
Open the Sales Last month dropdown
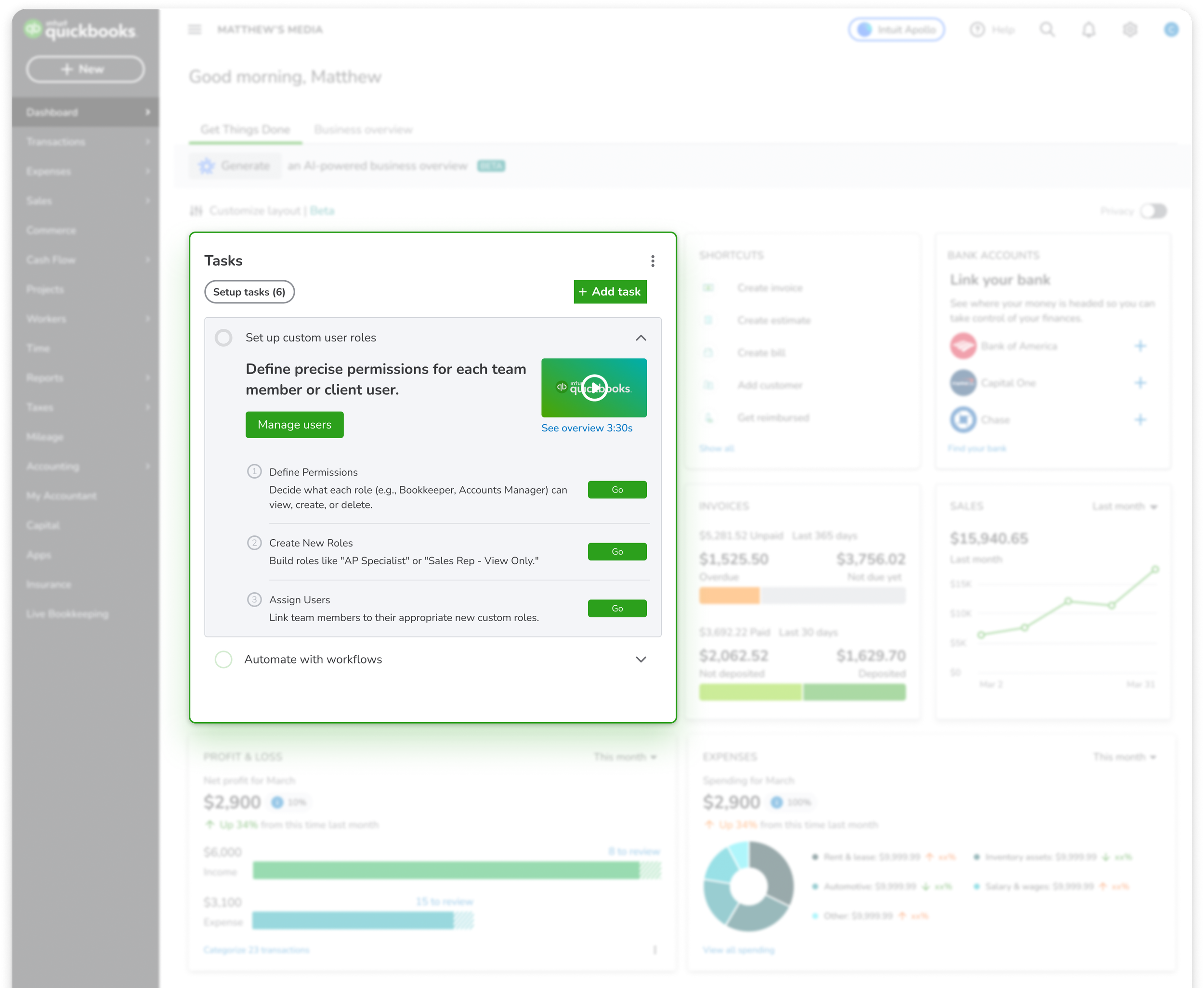[1125, 506]
